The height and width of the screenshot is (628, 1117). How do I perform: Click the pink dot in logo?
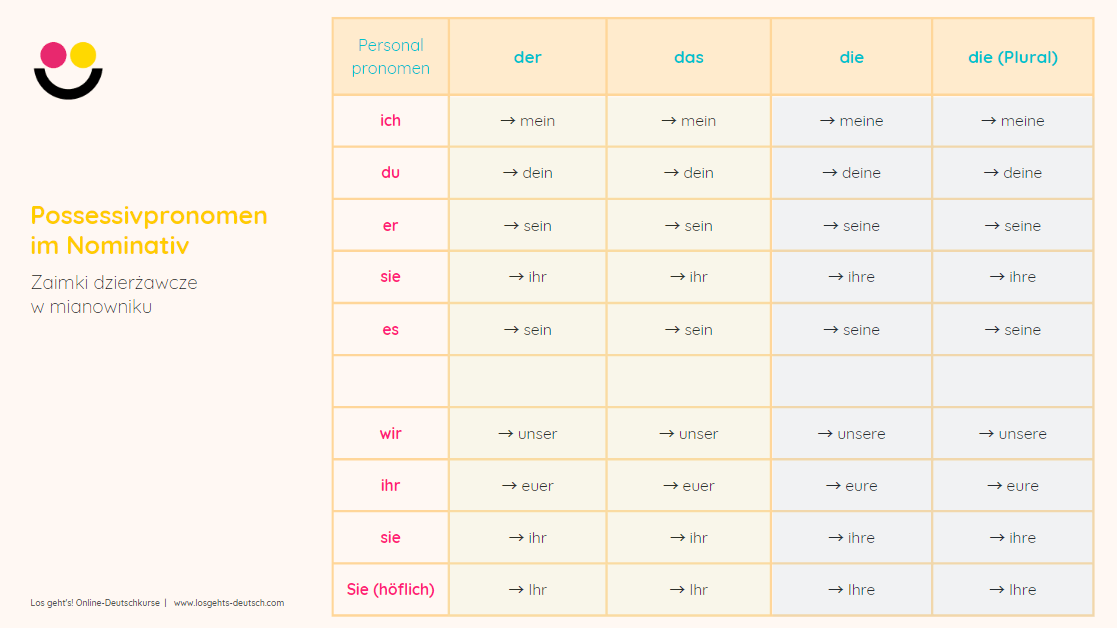pos(53,55)
